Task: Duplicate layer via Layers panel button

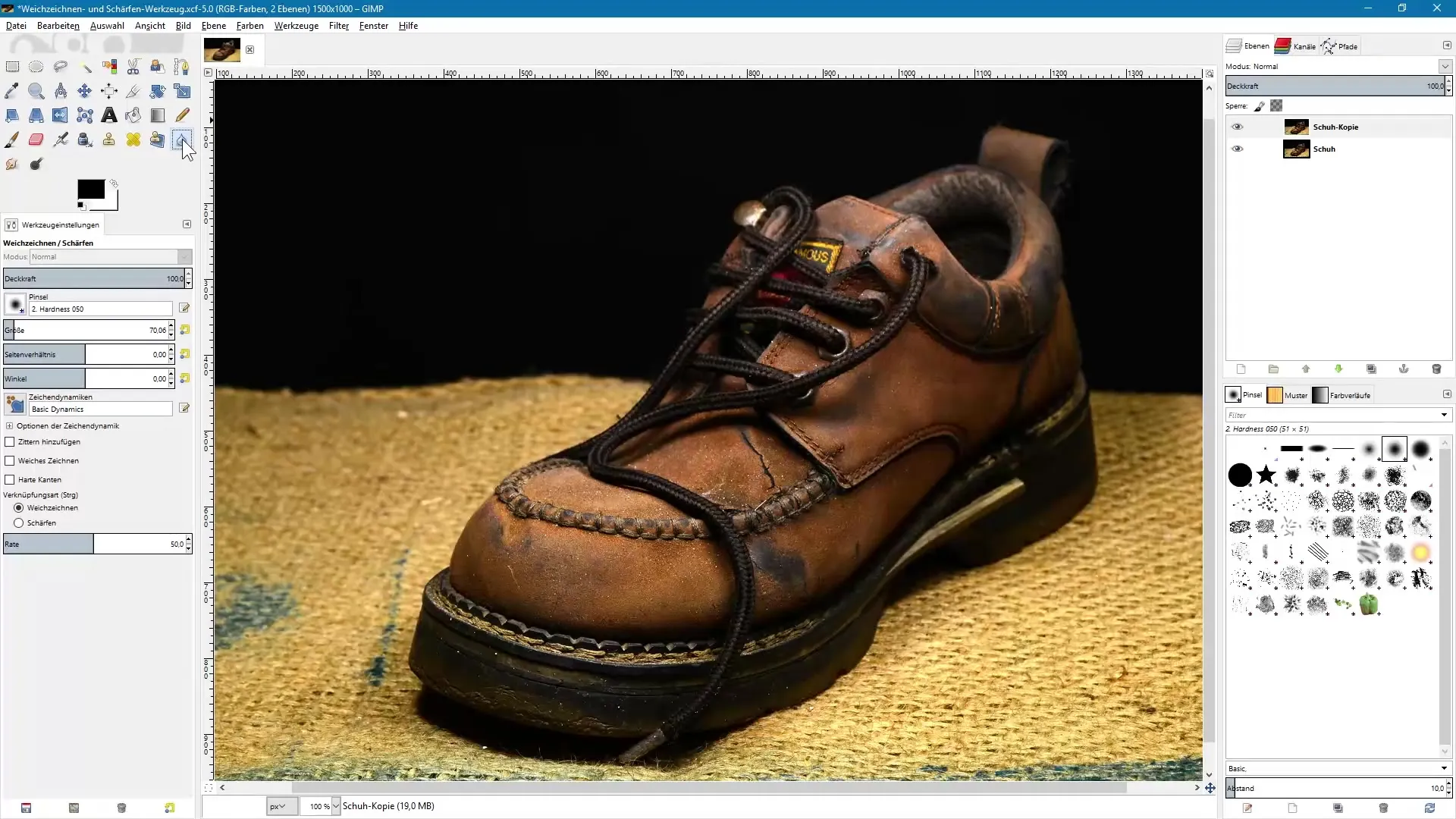Action: coord(1371,369)
